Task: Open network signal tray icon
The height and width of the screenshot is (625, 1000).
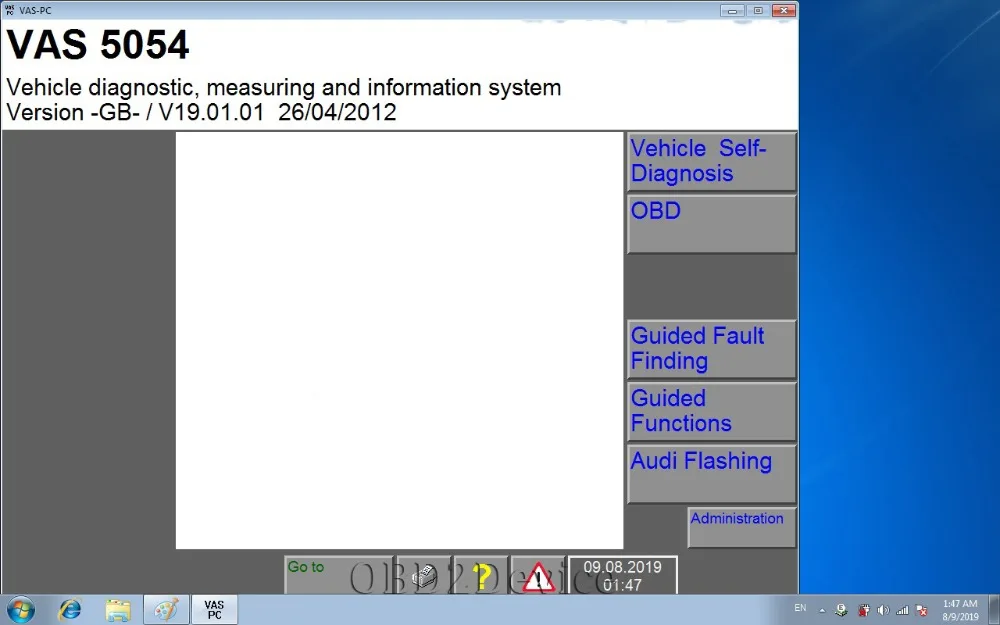Action: pos(902,610)
